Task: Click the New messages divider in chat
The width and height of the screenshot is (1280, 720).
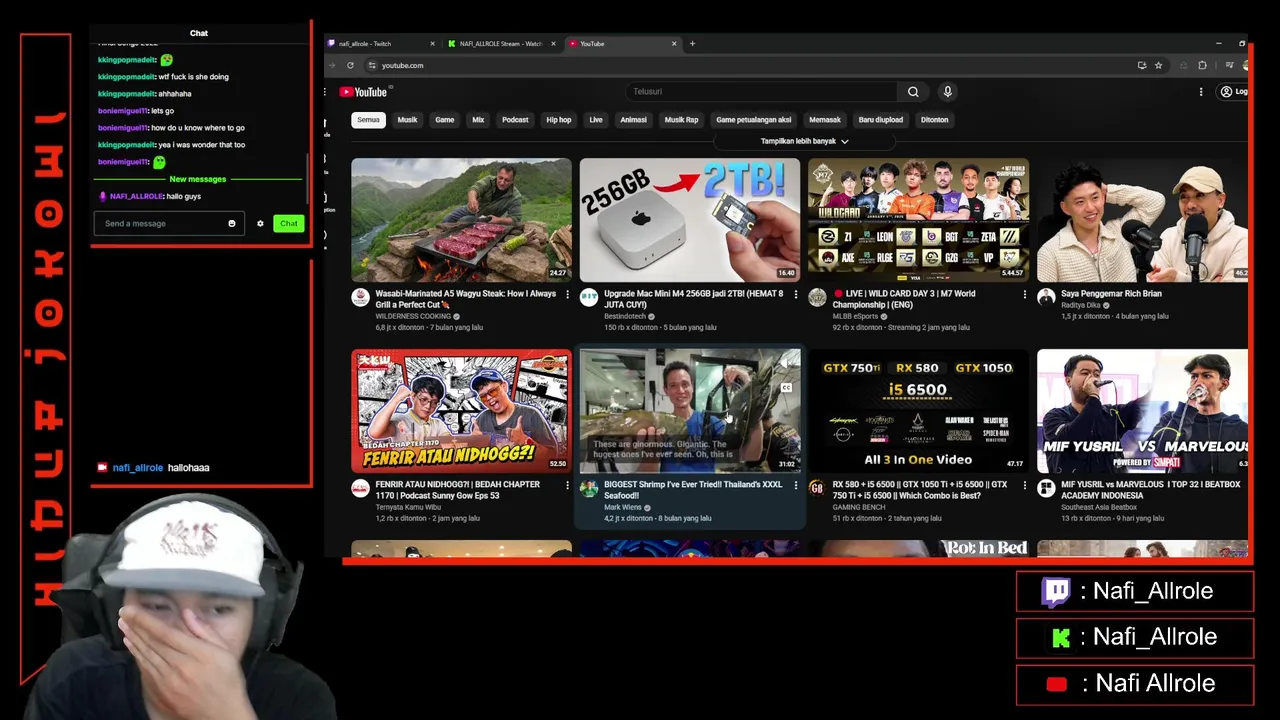Action: click(198, 179)
